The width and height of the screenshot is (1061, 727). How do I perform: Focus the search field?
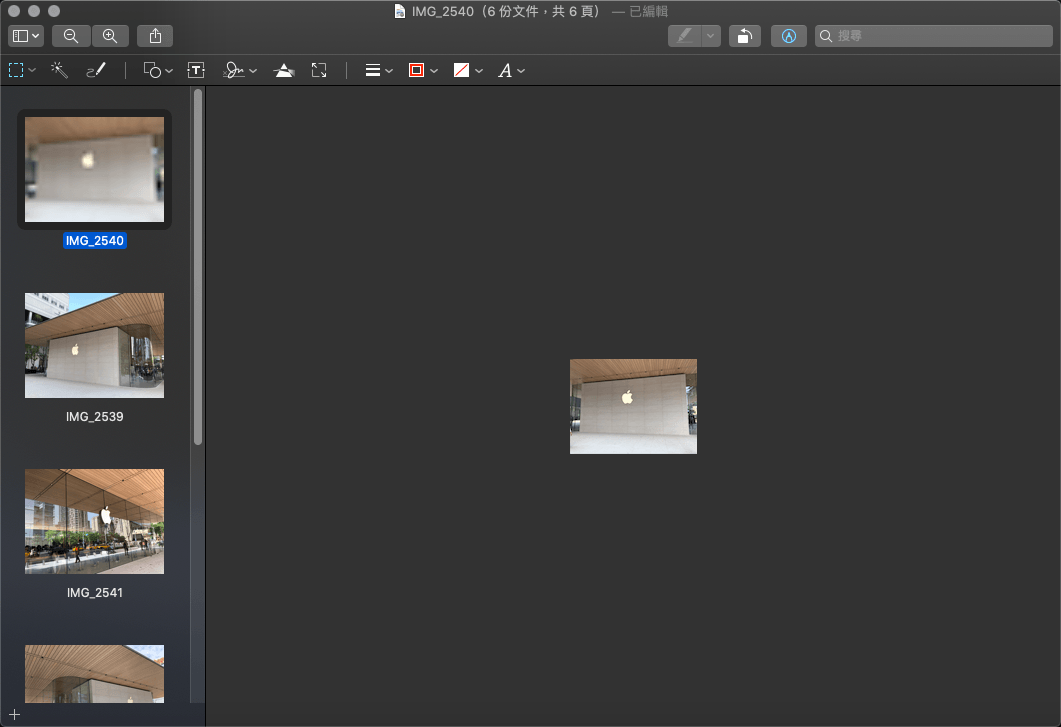934,36
